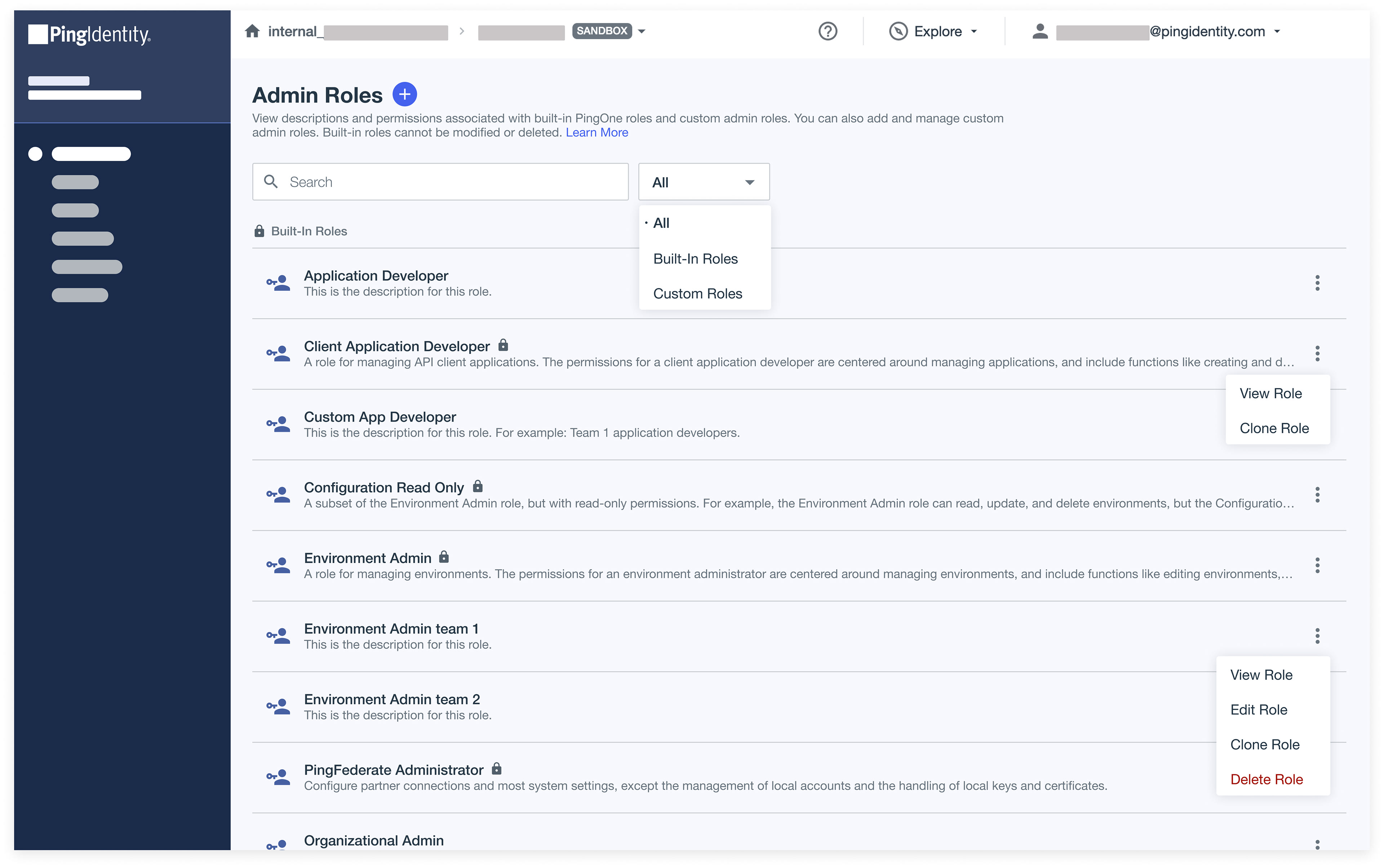1384x868 pixels.
Task: Expand the account email dropdown arrow
Action: 1277,32
